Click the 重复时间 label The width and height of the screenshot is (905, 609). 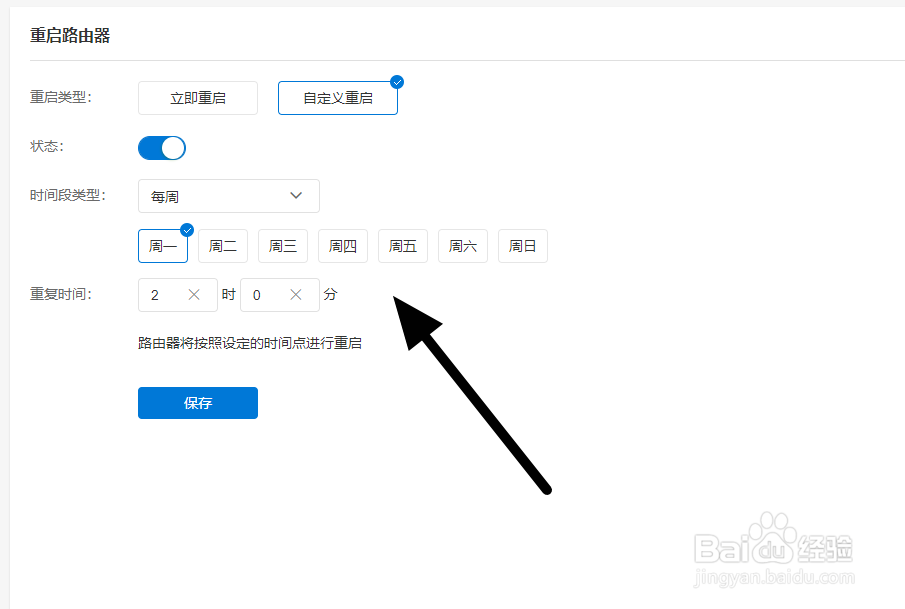(x=61, y=294)
